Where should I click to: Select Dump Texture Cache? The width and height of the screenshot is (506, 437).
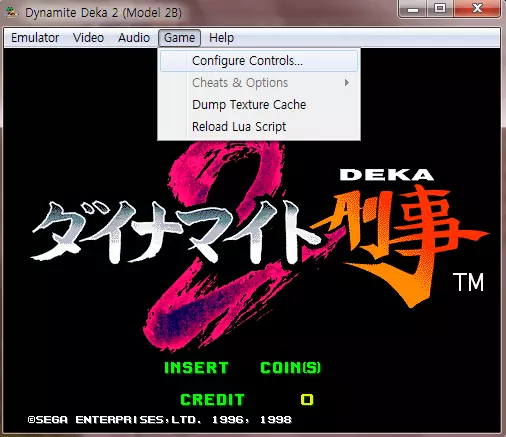pos(259,105)
